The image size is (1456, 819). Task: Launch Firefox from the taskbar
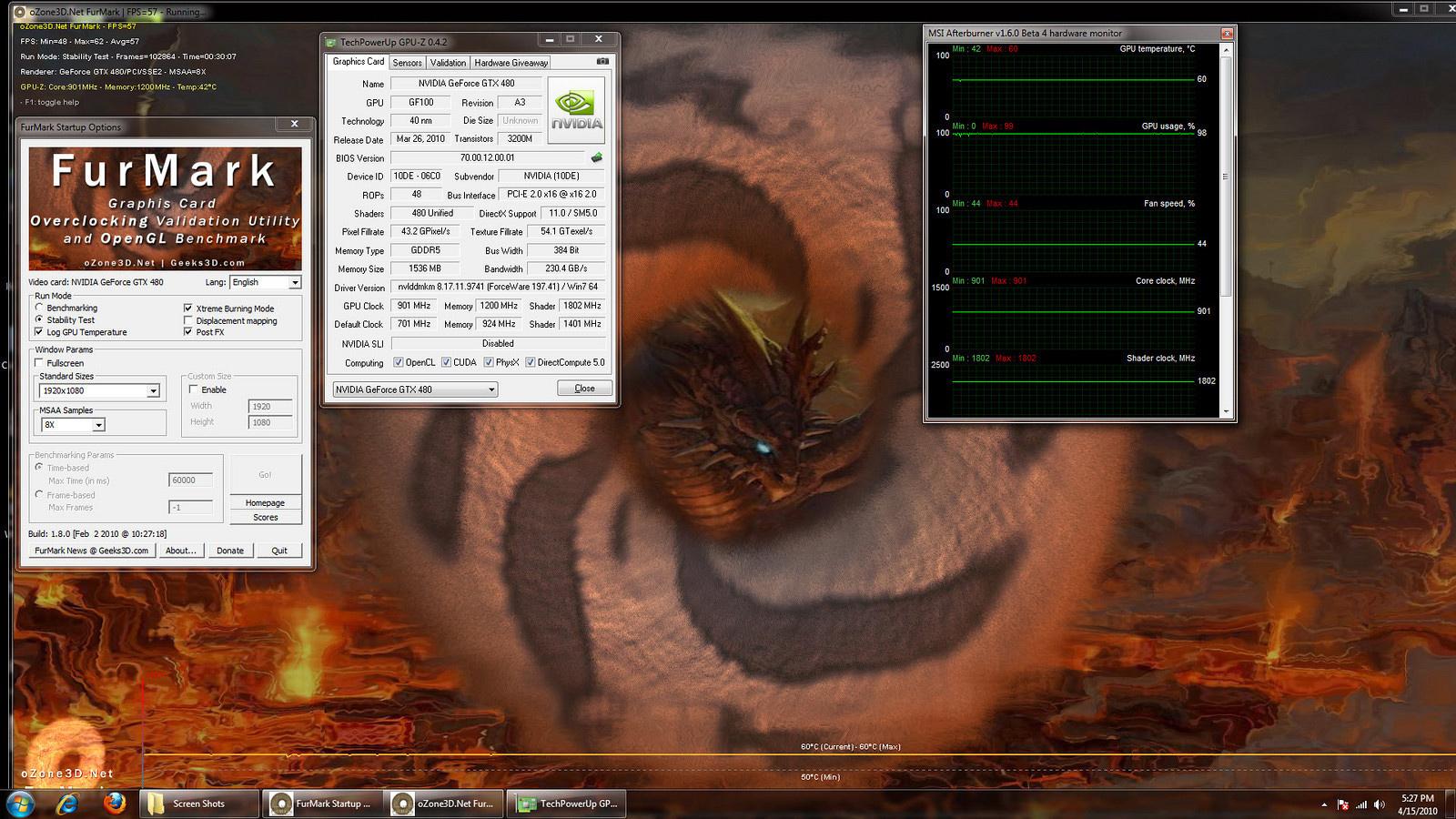click(x=114, y=804)
